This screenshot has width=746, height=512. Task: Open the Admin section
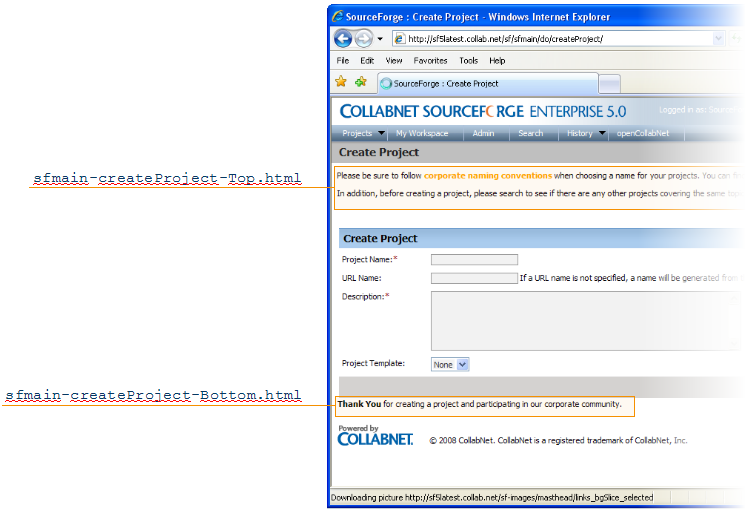coord(483,133)
